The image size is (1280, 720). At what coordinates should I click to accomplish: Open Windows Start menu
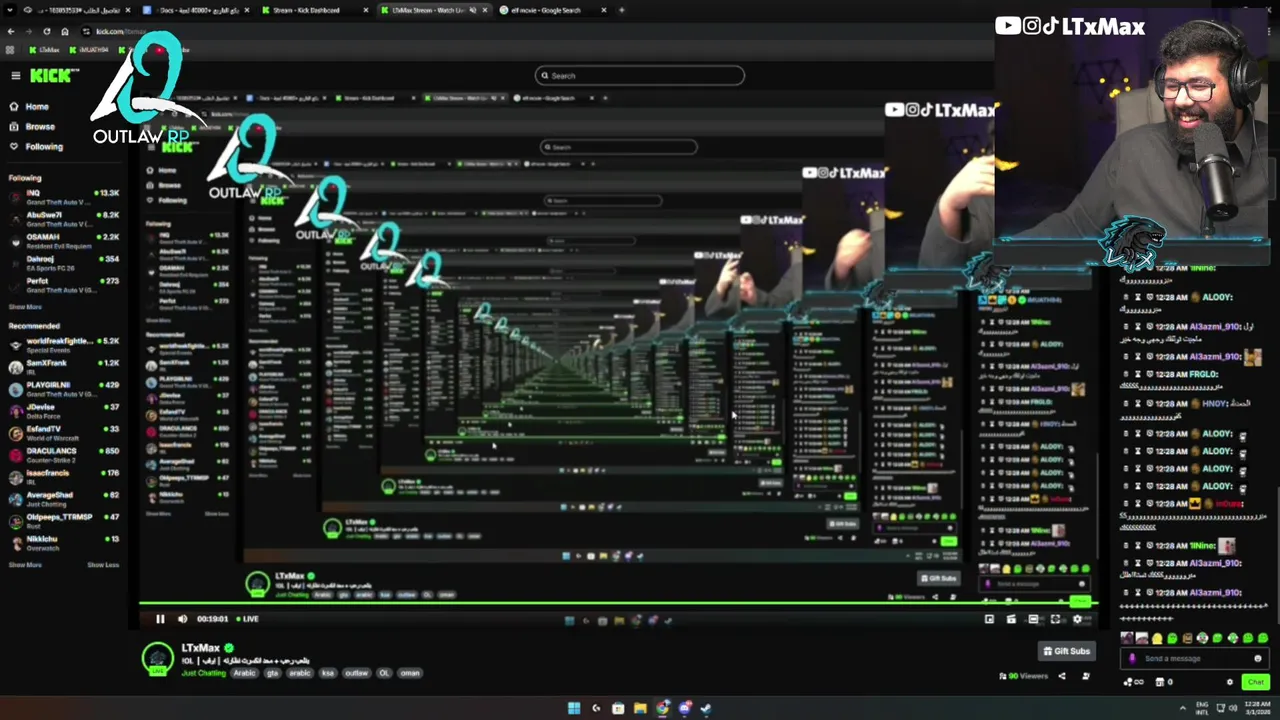(x=574, y=708)
